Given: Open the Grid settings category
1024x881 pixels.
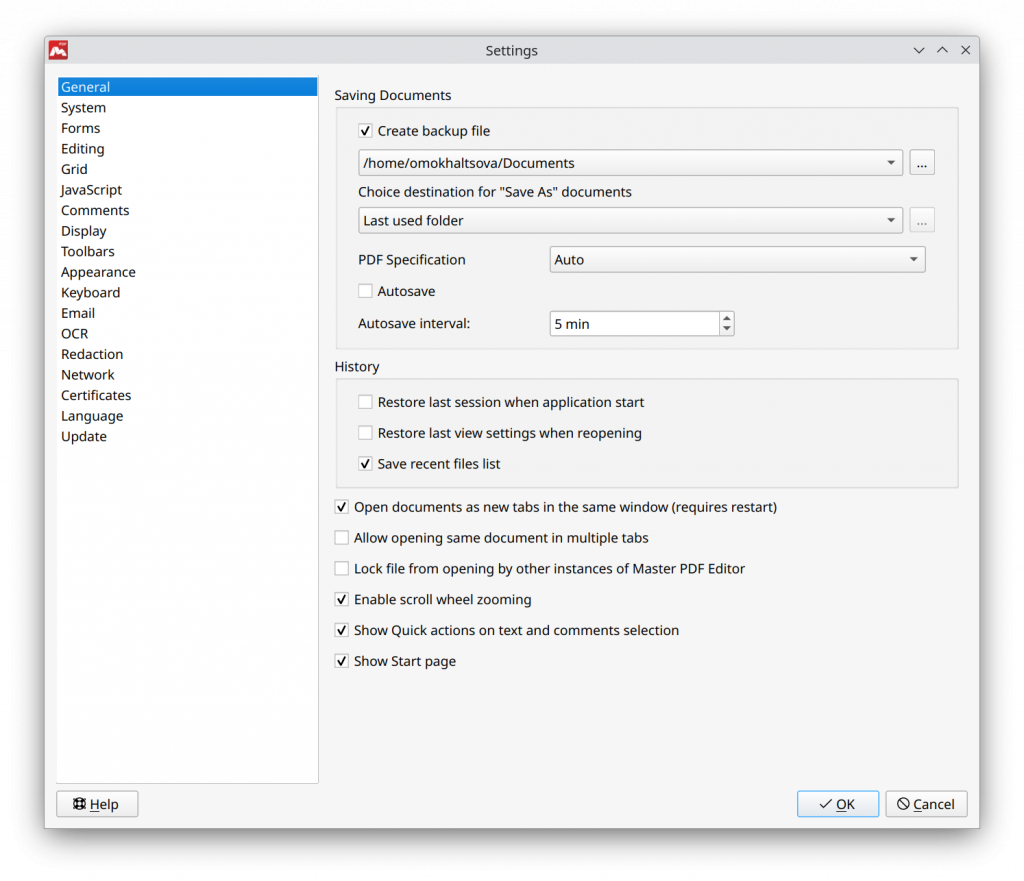Looking at the screenshot, I should pos(187,169).
